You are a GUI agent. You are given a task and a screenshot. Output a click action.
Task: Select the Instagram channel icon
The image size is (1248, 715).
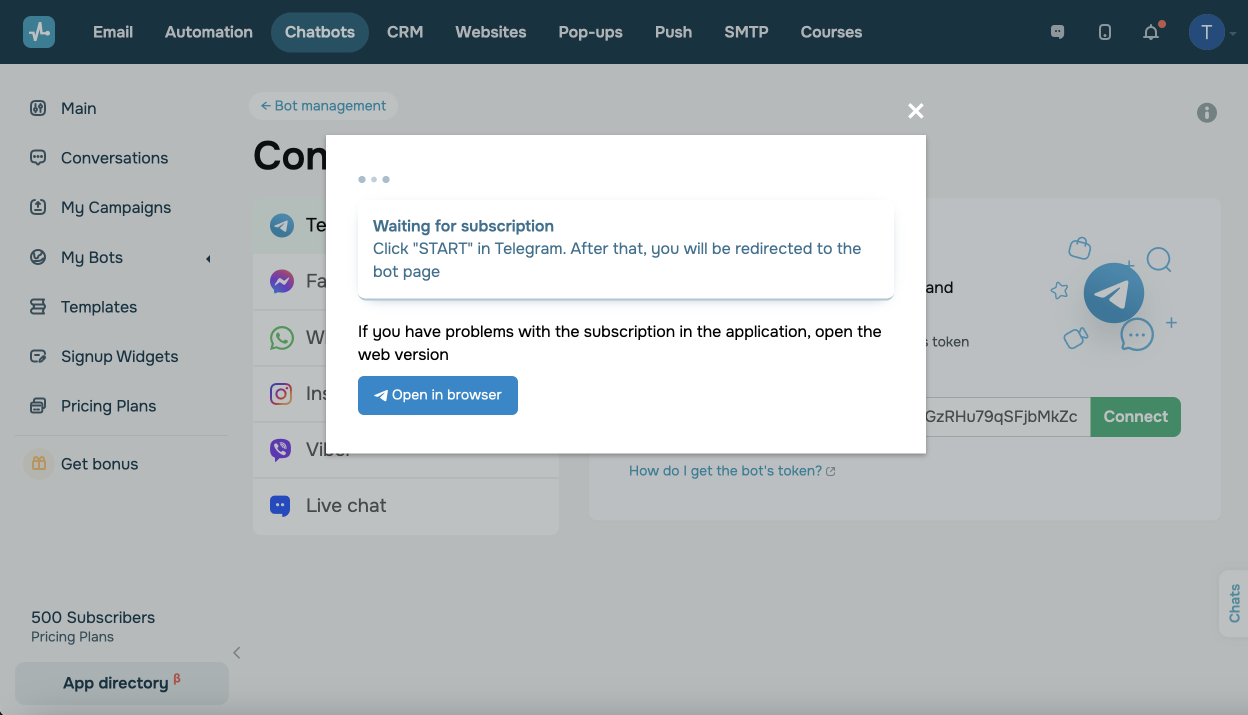click(x=282, y=393)
